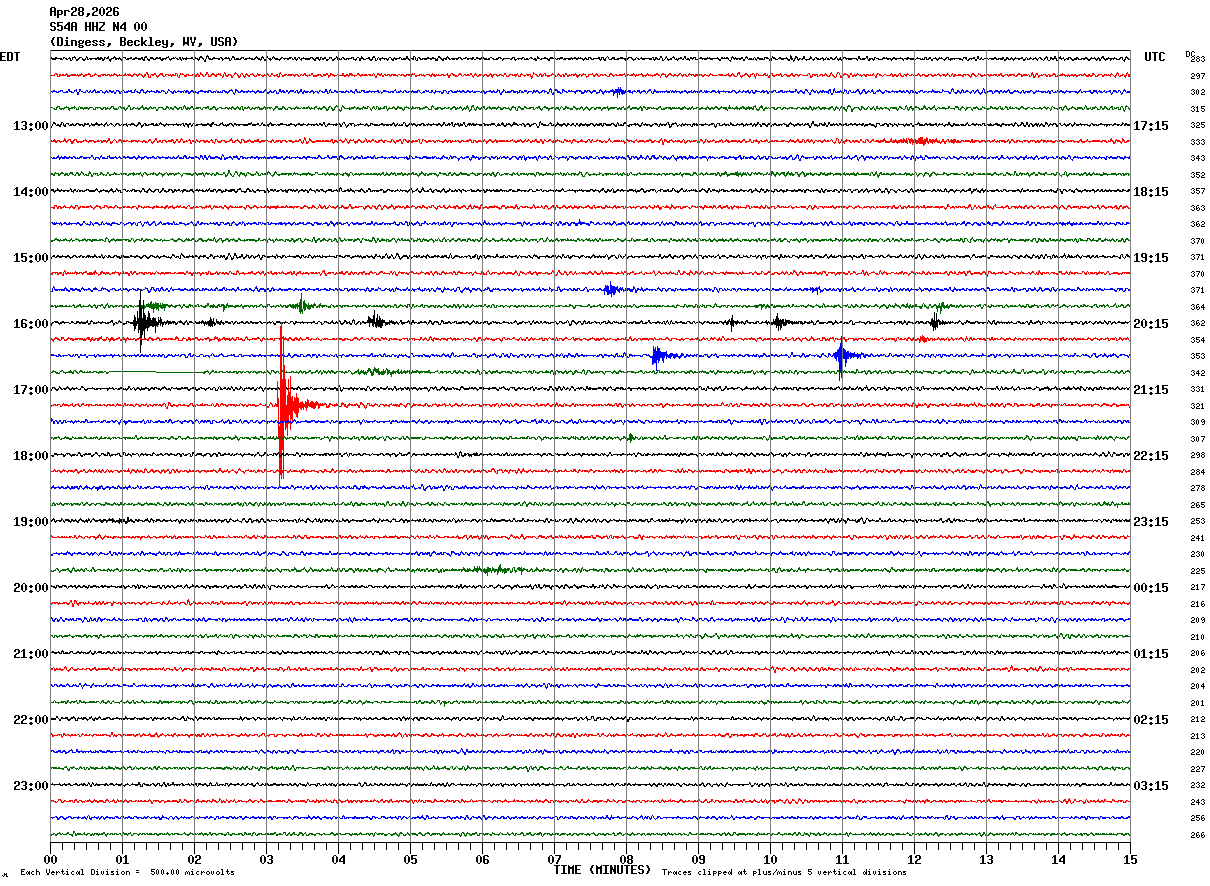Image resolution: width=1210 pixels, height=886 pixels.
Task: Click the 17:00 EDT time label
Action: click(x=30, y=390)
